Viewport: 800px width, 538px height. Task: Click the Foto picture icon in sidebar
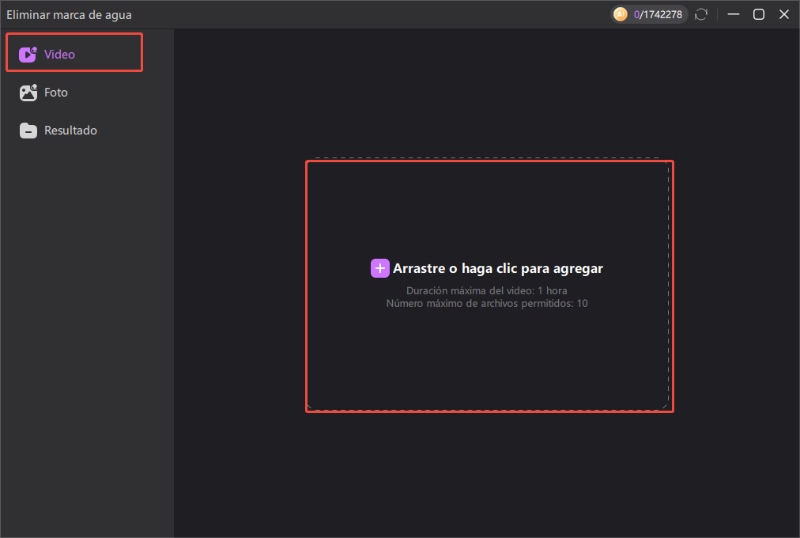[28, 92]
